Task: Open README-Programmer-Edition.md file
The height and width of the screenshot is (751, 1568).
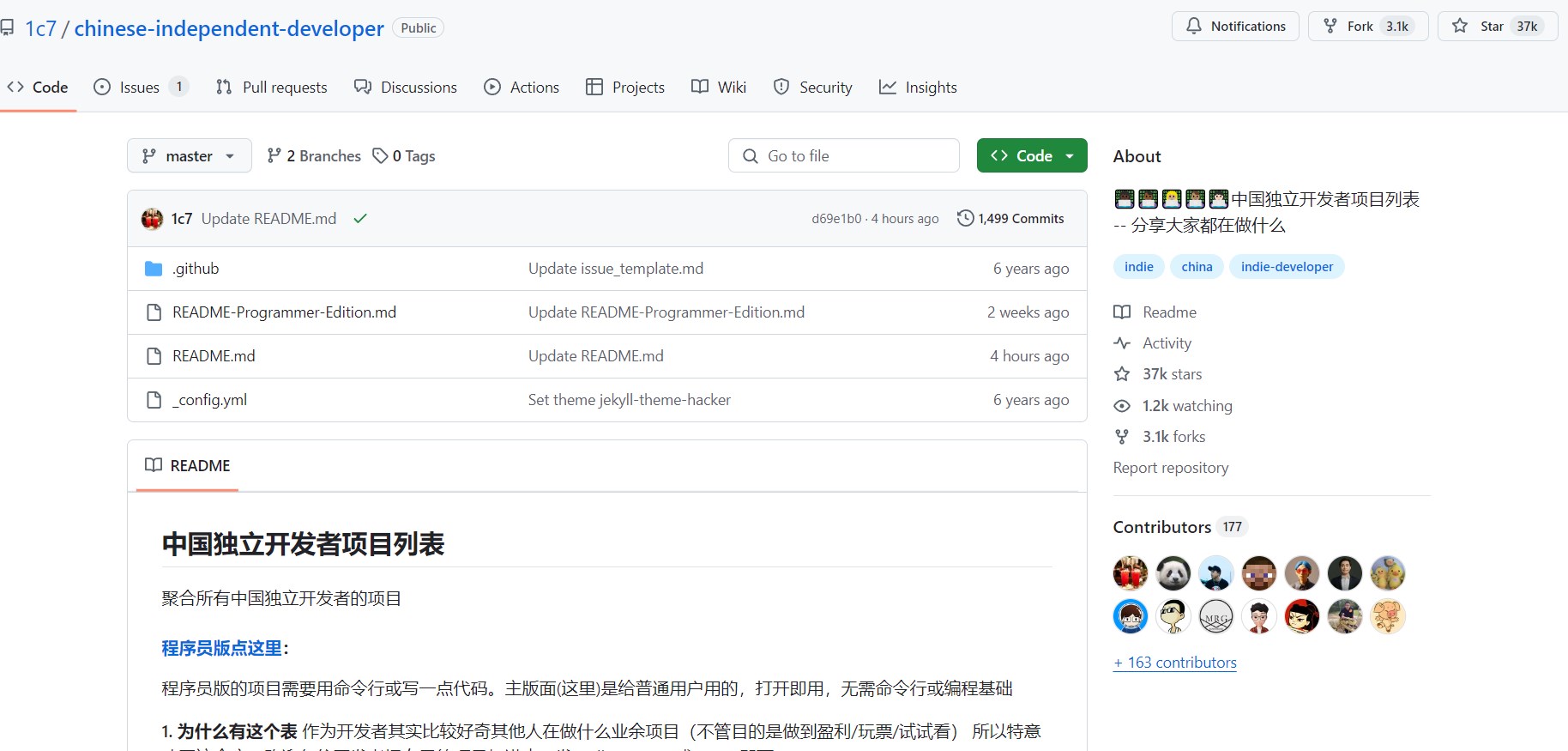Action: pos(284,312)
